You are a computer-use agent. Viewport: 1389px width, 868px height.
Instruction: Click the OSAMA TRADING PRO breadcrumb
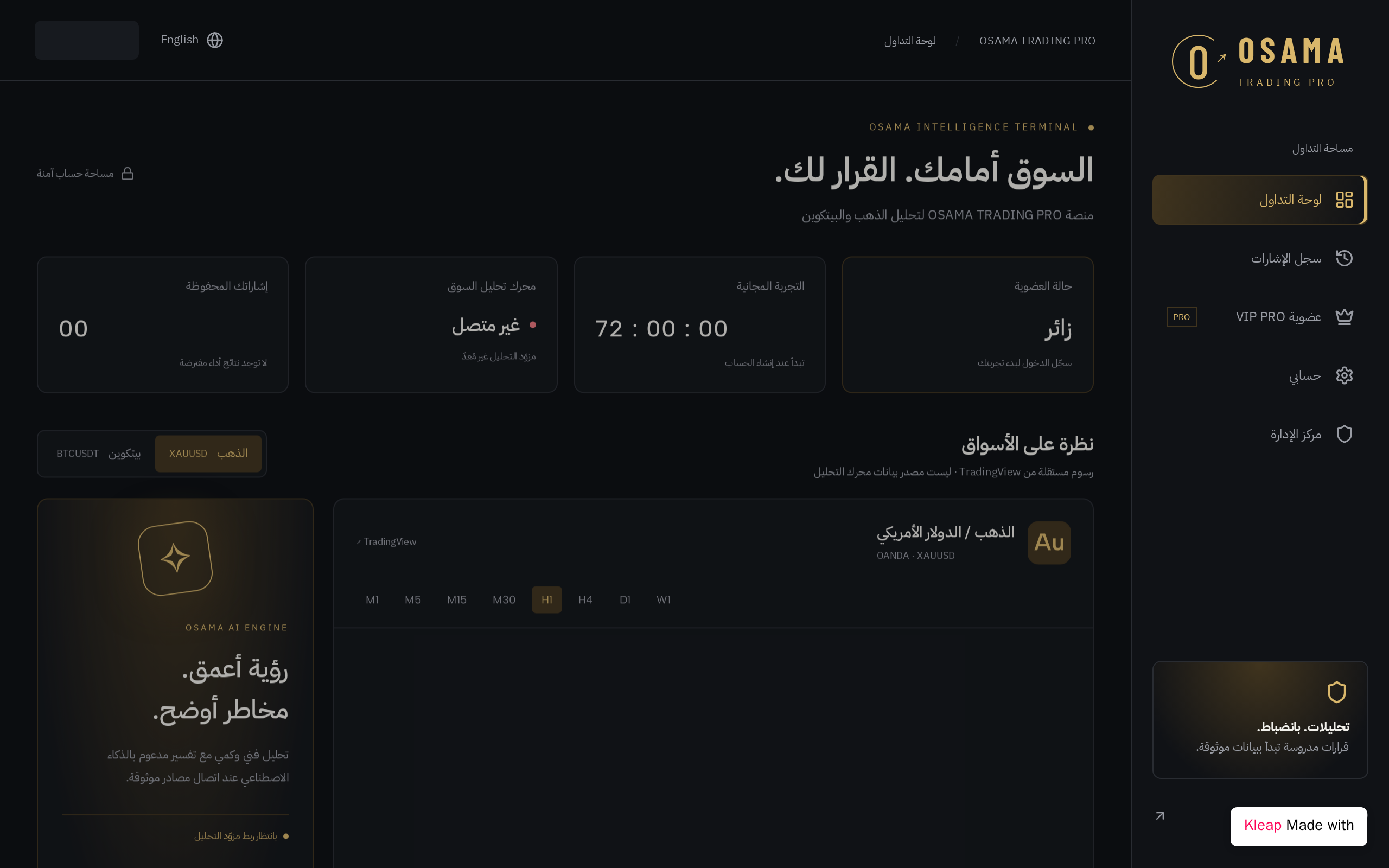pos(1037,41)
